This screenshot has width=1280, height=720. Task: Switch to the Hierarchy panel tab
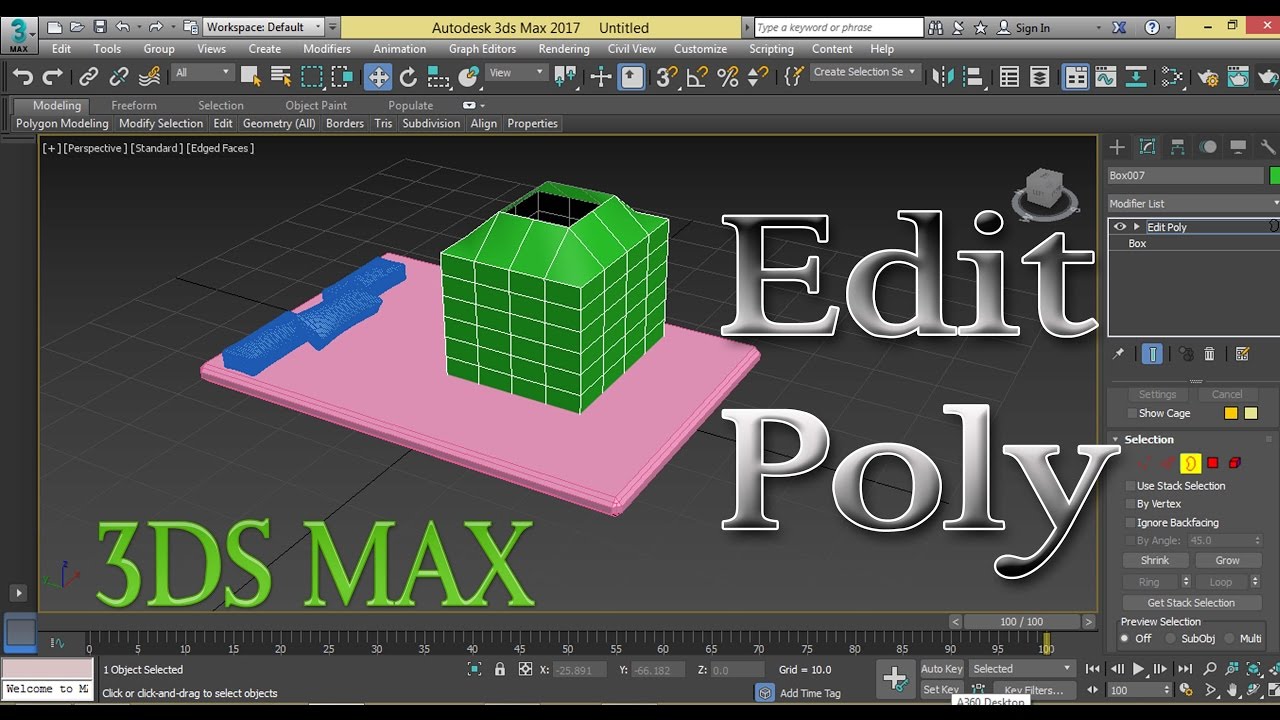click(x=1178, y=147)
